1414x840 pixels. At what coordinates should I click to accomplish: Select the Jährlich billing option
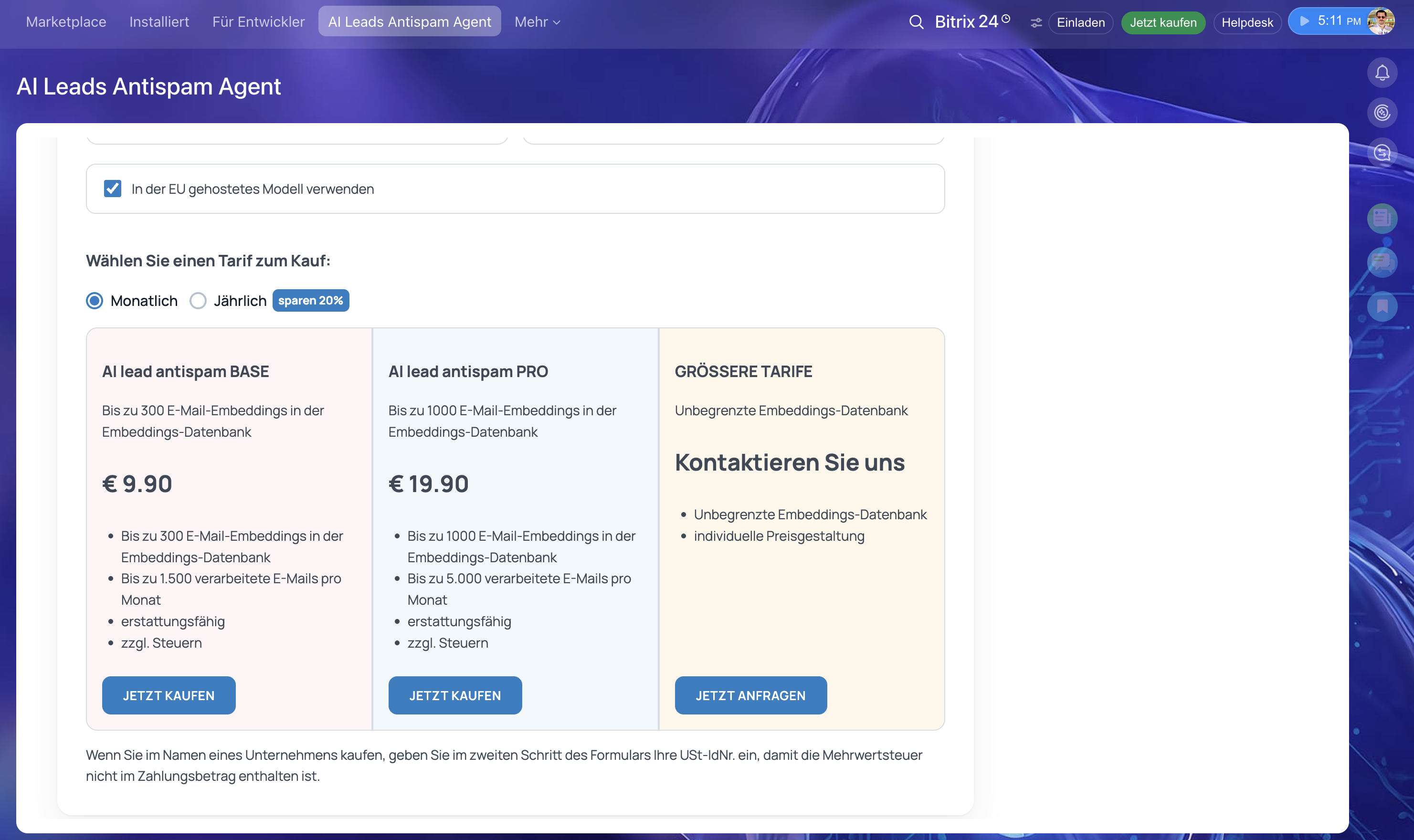198,301
